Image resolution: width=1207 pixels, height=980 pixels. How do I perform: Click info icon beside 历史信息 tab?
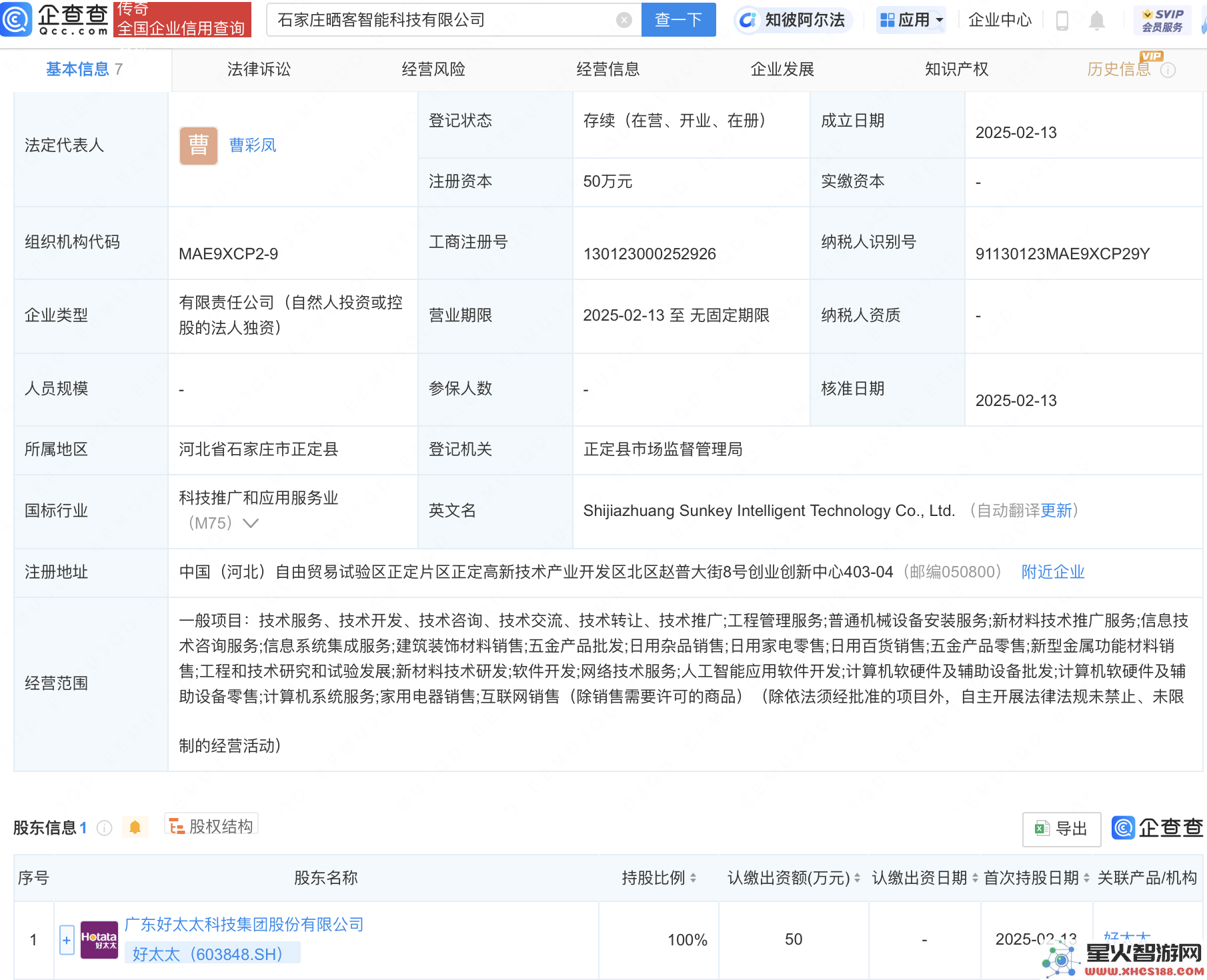pos(1168,70)
